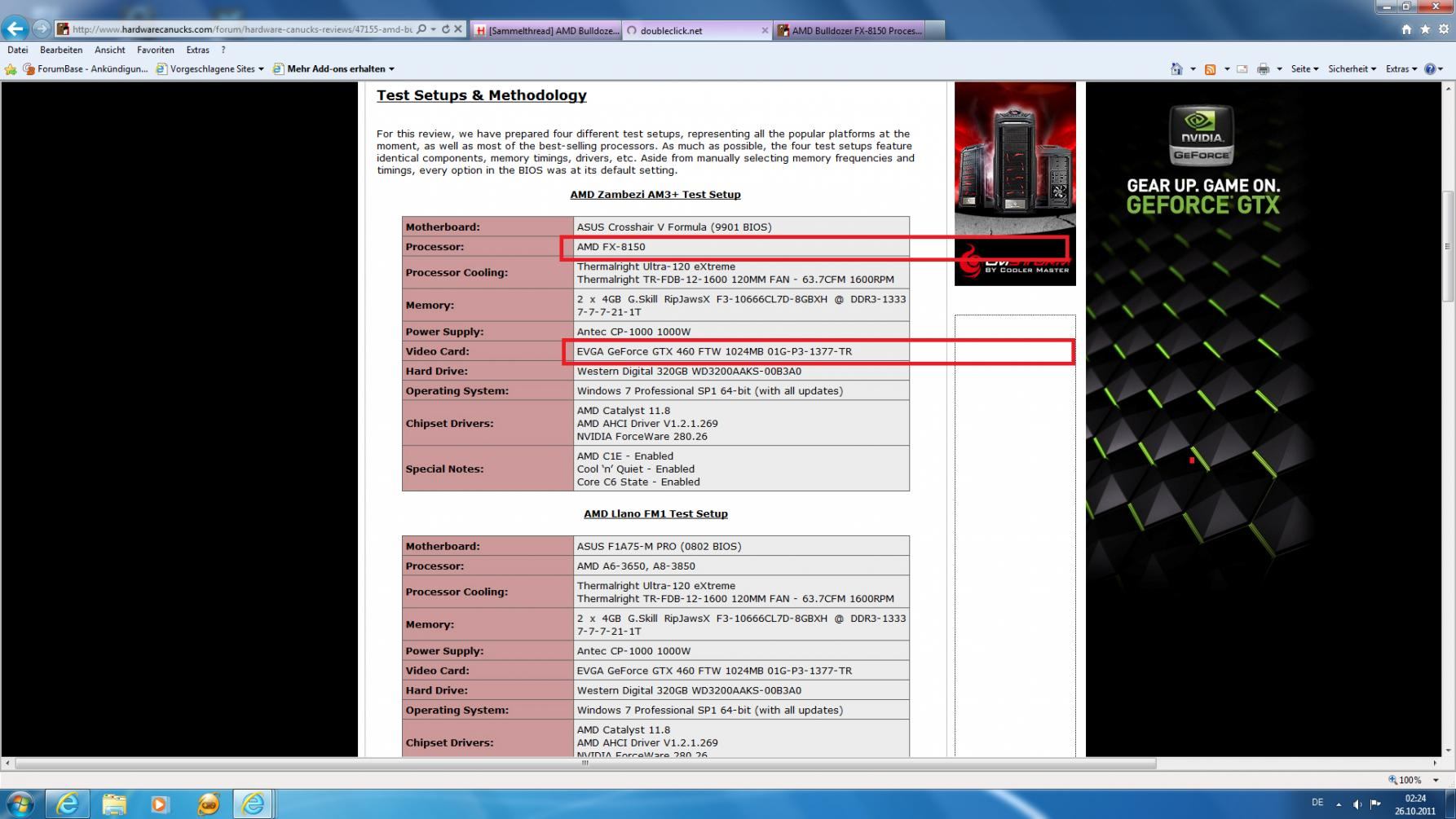
Task: Open the Seite dropdown menu
Action: [x=1304, y=69]
